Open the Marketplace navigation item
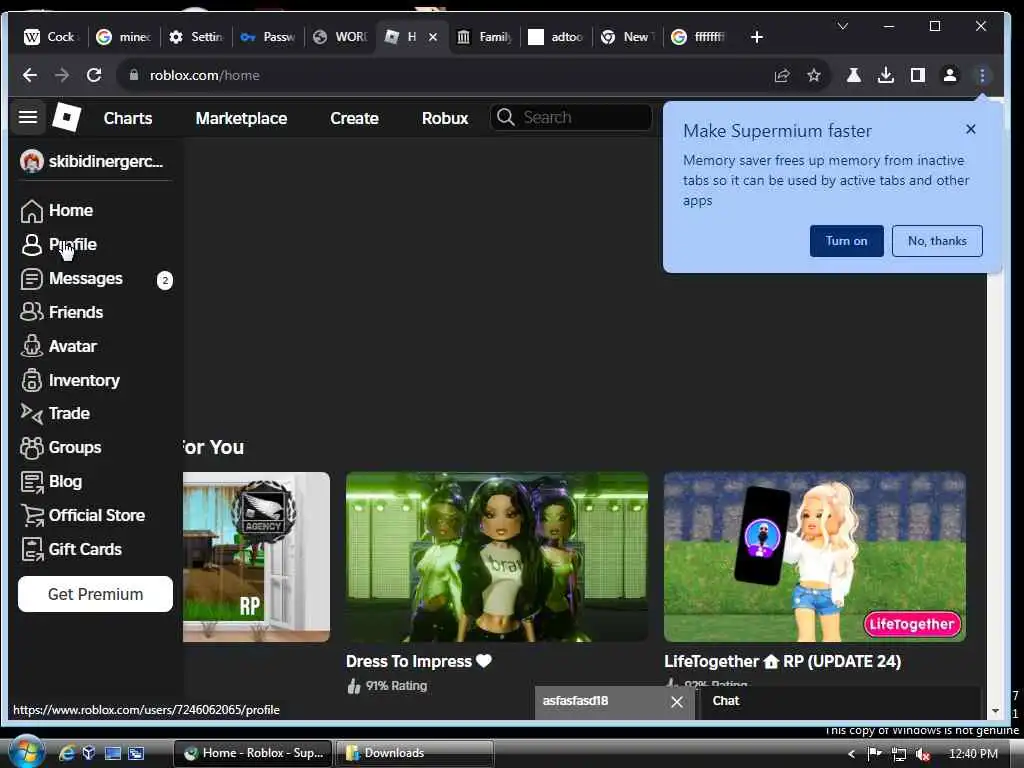Image resolution: width=1024 pixels, height=768 pixels. (241, 118)
